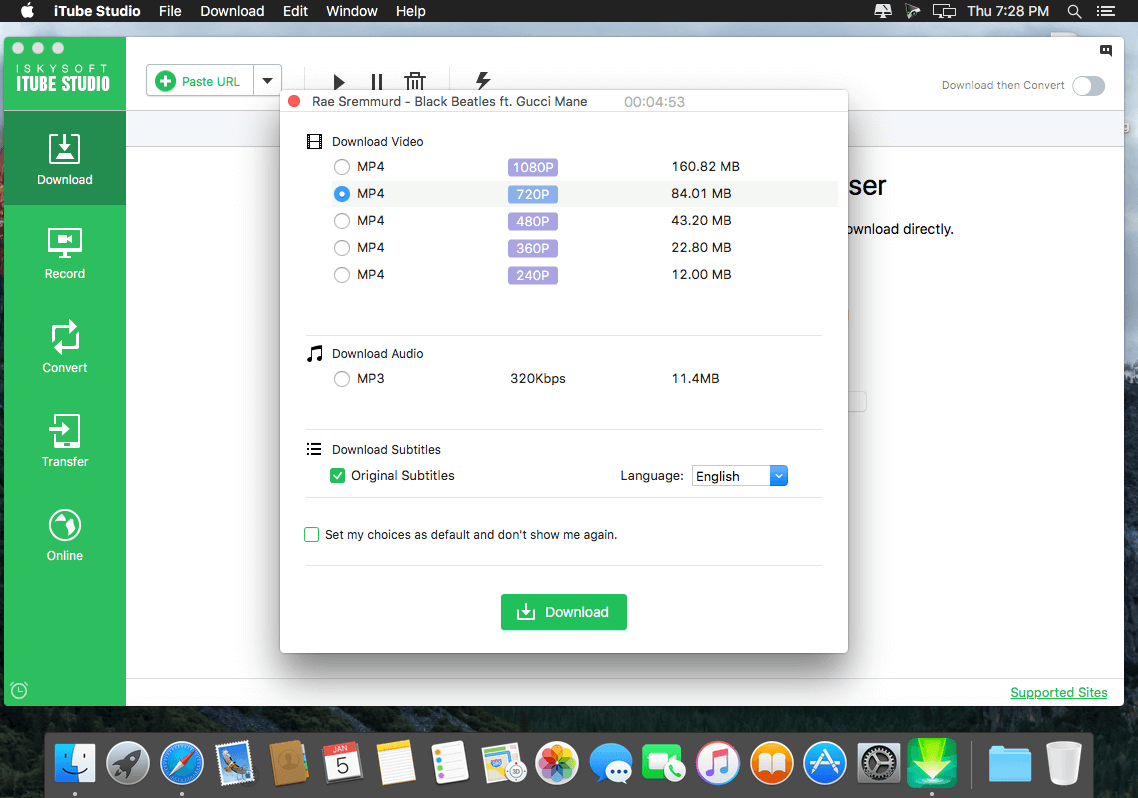The width and height of the screenshot is (1138, 798).
Task: Close the download options dialog red dot
Action: coord(294,102)
